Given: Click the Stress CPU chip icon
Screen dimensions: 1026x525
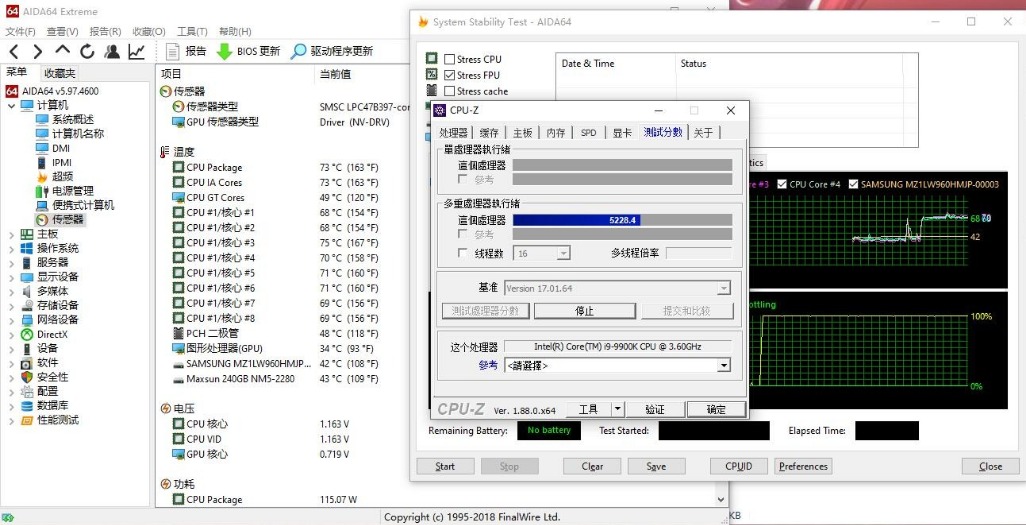Looking at the screenshot, I should click(432, 59).
